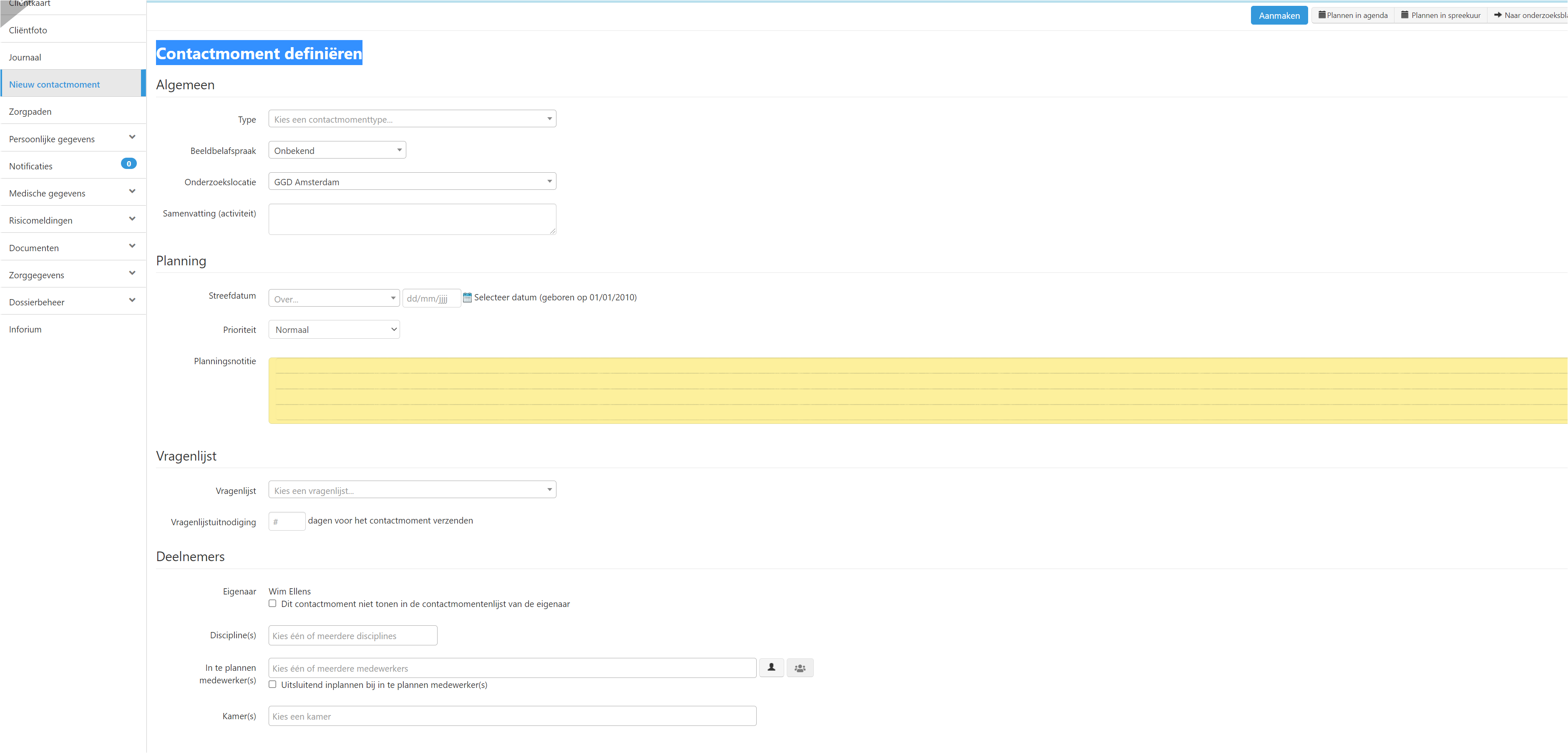This screenshot has width=1568, height=753.
Task: Click the Notificaties count badge
Action: click(128, 164)
